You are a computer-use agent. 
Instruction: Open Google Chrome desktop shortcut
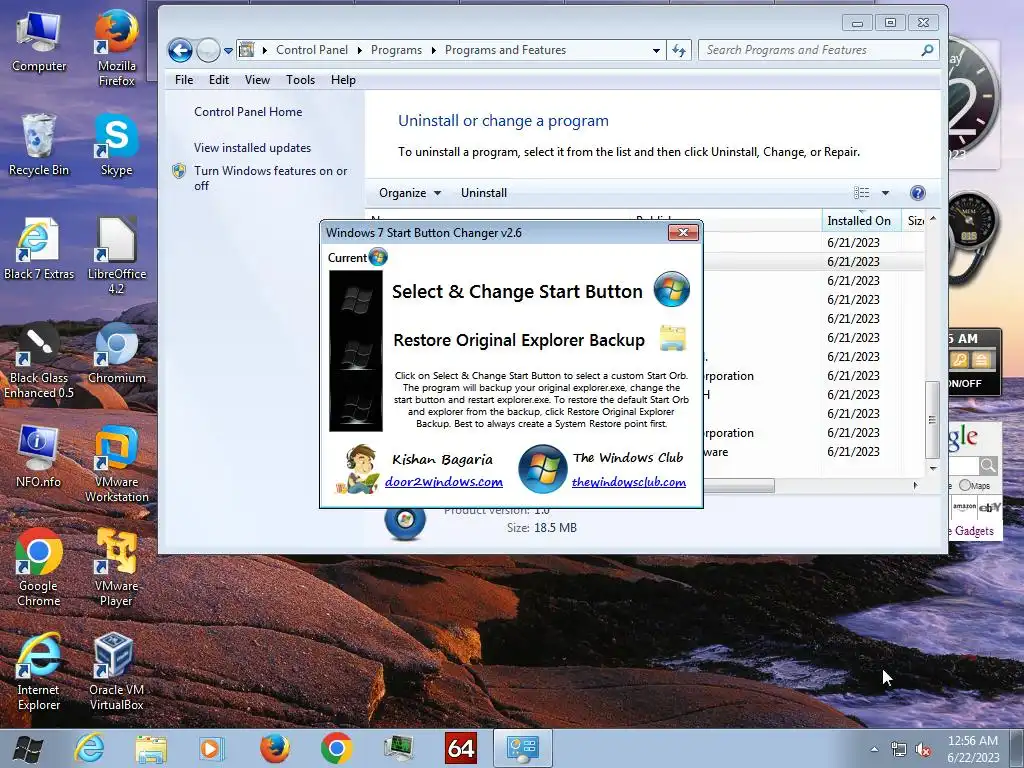click(39, 568)
